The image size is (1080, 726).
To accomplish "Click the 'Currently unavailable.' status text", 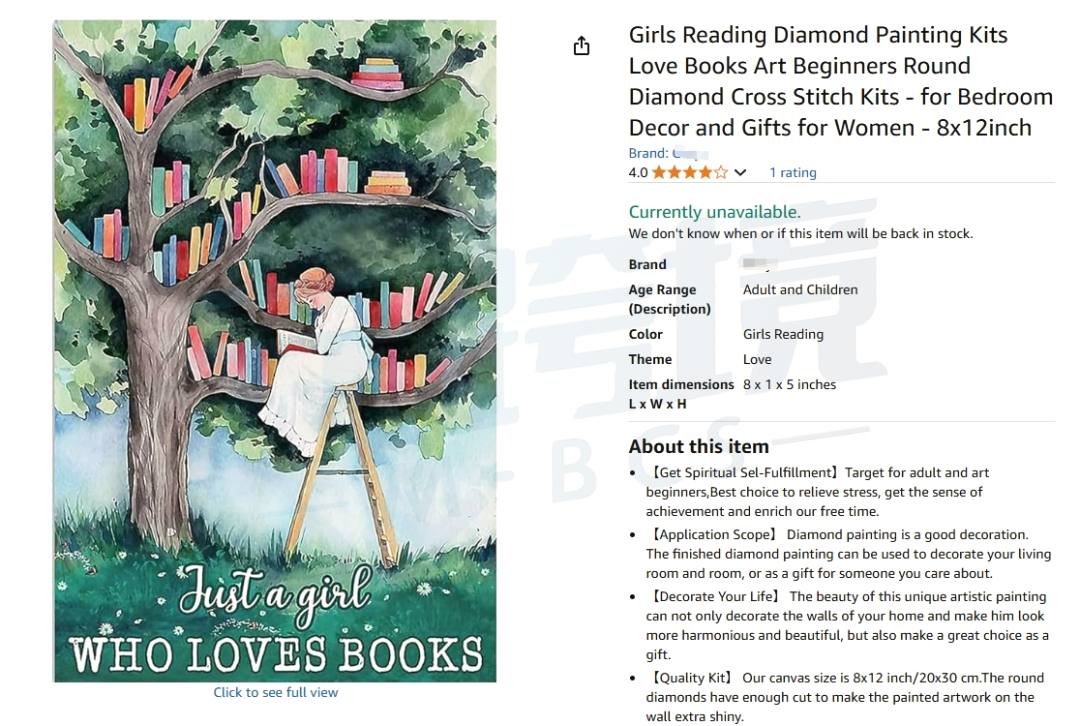I will click(x=714, y=211).
